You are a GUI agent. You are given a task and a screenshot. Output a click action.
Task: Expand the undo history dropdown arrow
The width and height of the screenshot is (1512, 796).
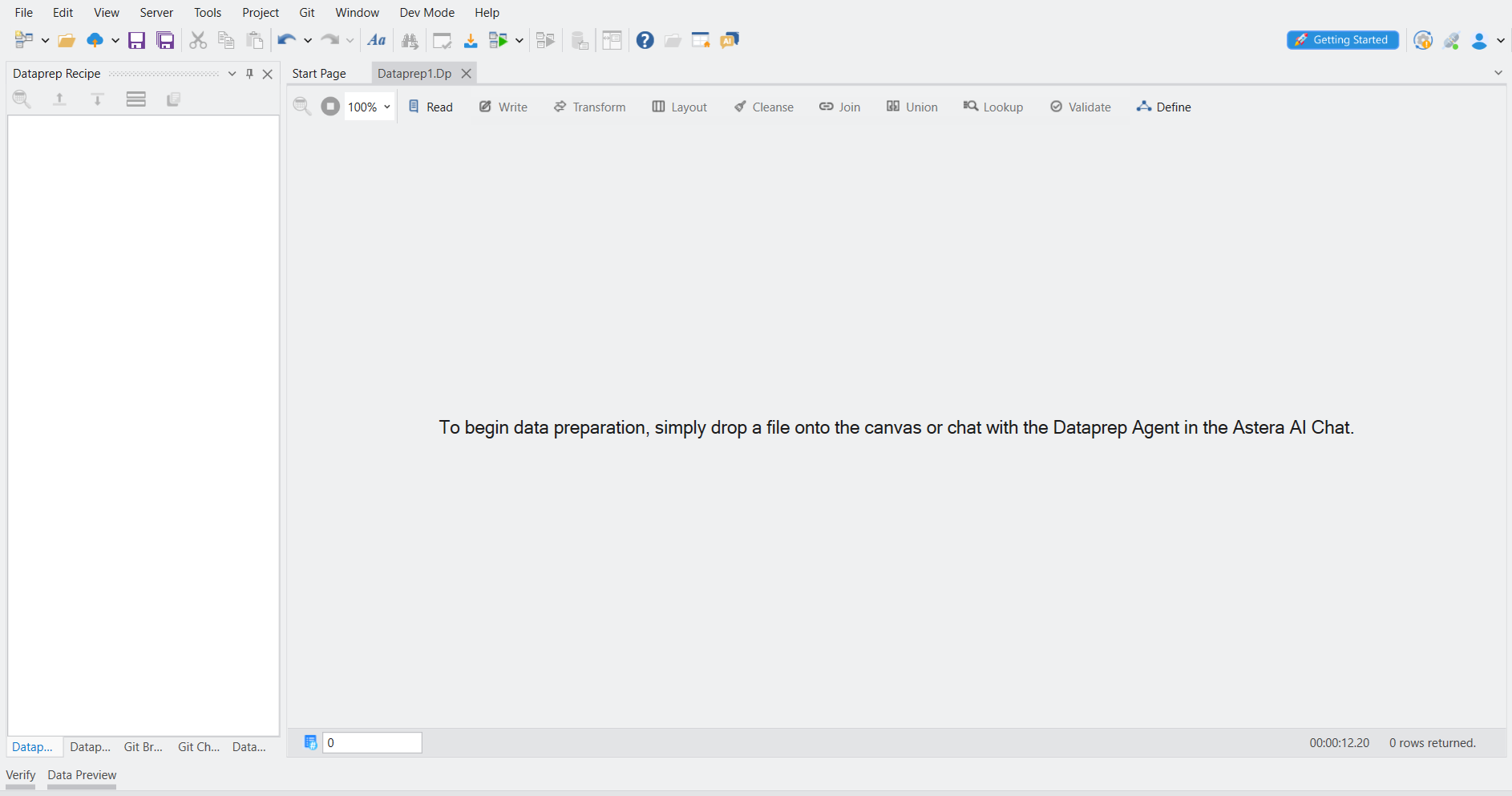tap(308, 41)
